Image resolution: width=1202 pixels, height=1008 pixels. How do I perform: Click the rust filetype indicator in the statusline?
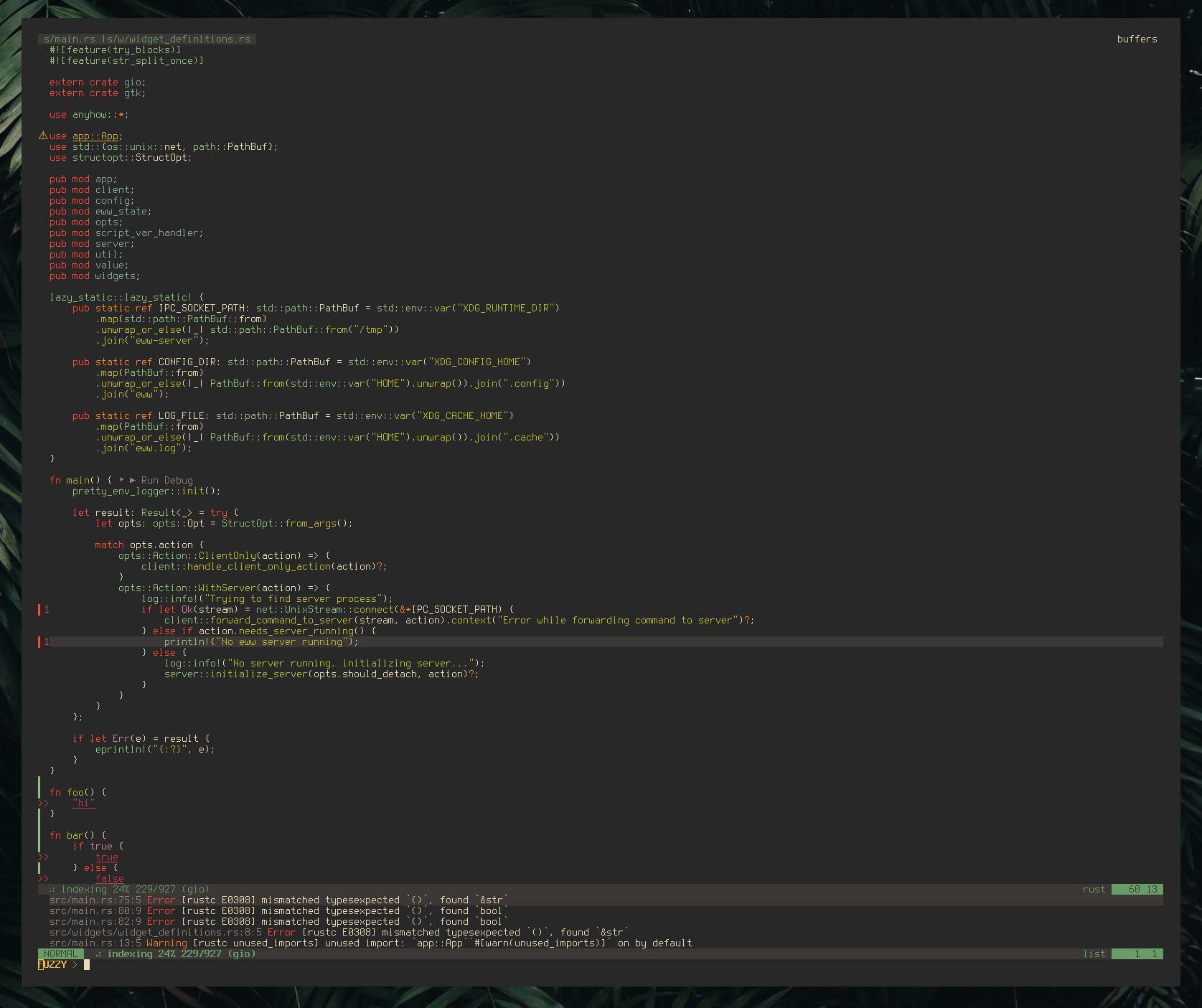coord(1094,889)
